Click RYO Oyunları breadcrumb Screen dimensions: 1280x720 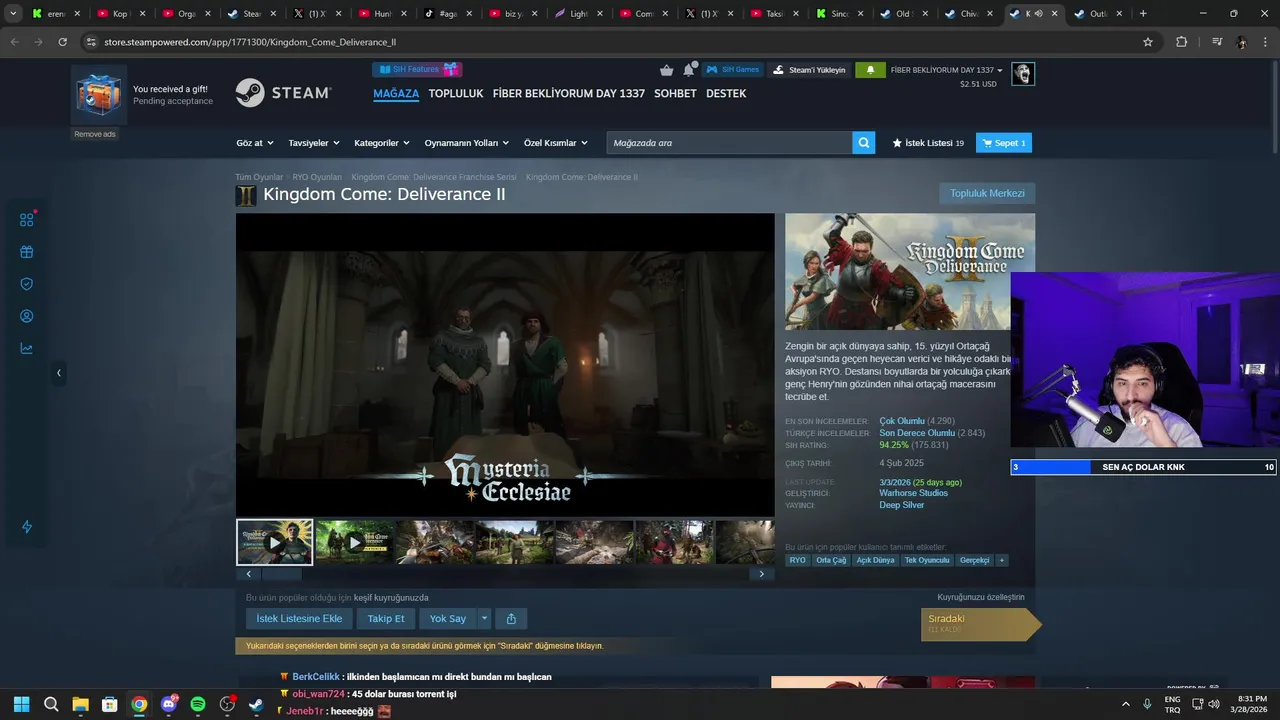(x=317, y=177)
